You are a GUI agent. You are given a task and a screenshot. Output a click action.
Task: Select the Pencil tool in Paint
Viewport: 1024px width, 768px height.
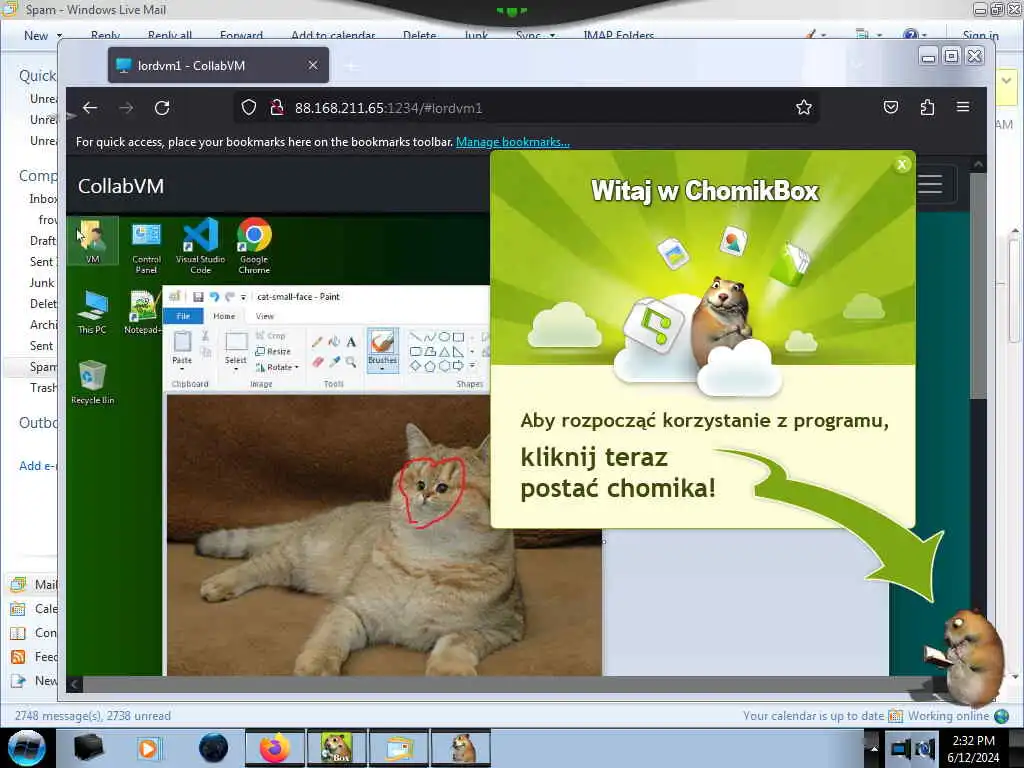click(317, 342)
